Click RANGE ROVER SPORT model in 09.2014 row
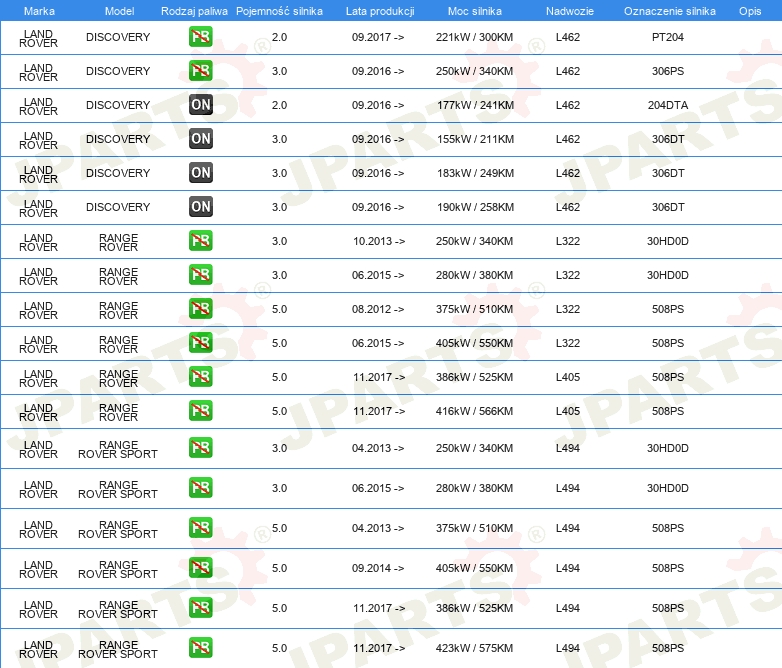The image size is (782, 668). 118,569
